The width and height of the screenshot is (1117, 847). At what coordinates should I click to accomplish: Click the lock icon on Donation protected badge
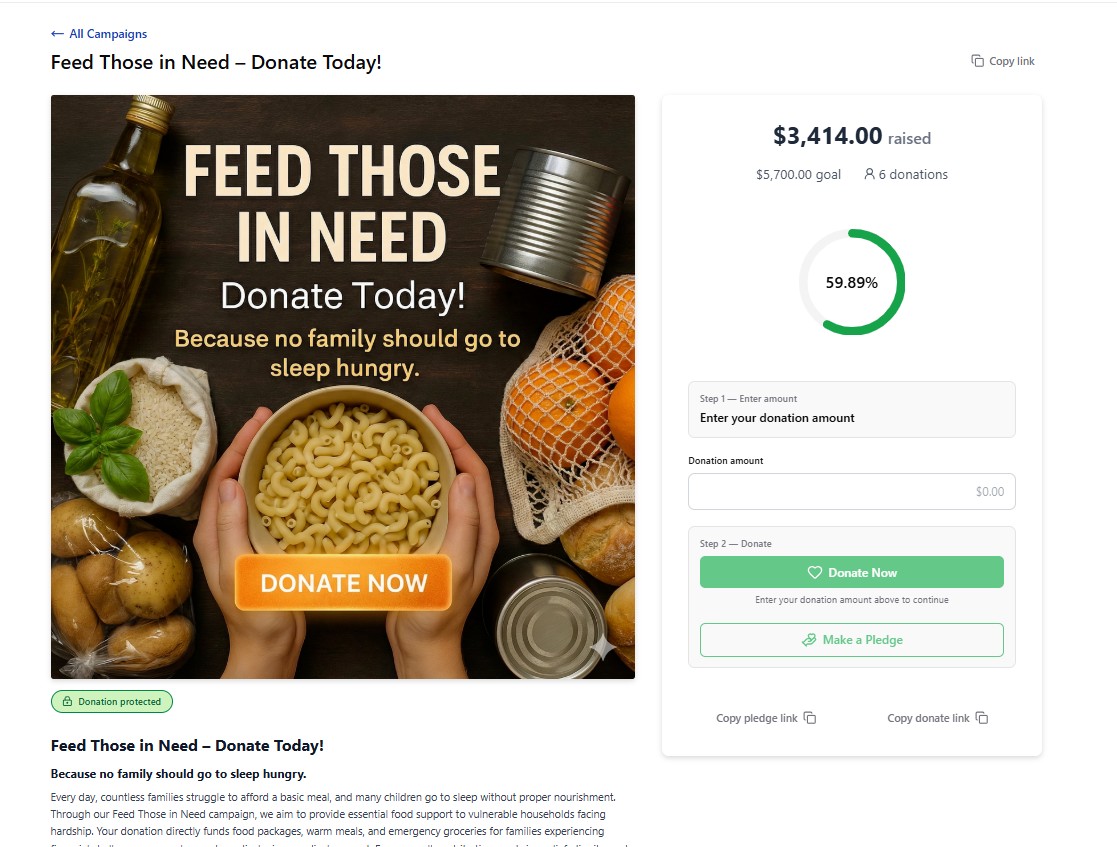(x=66, y=701)
